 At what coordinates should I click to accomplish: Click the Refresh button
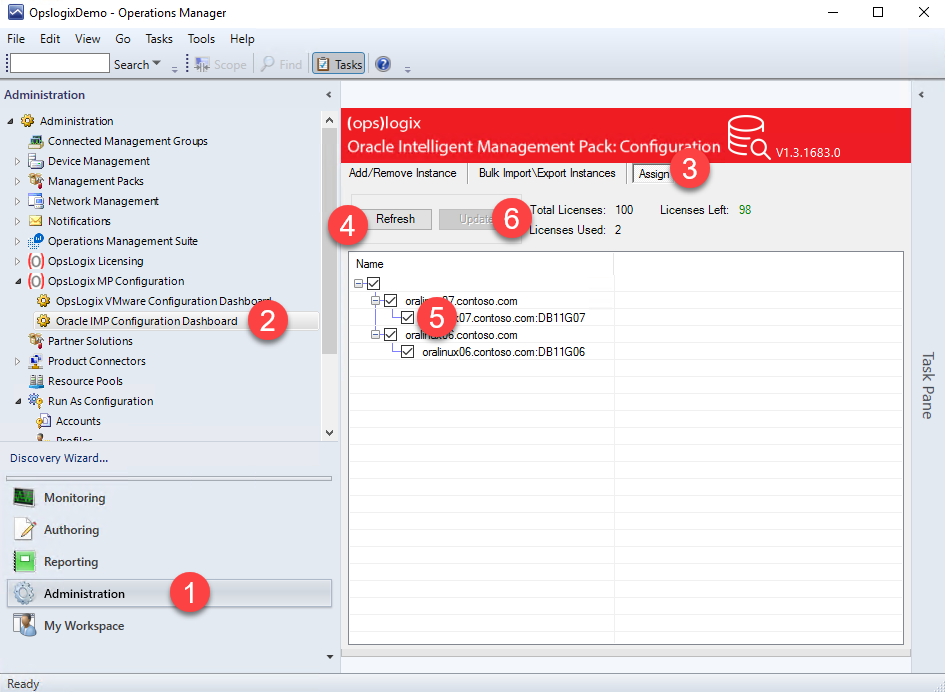click(395, 219)
